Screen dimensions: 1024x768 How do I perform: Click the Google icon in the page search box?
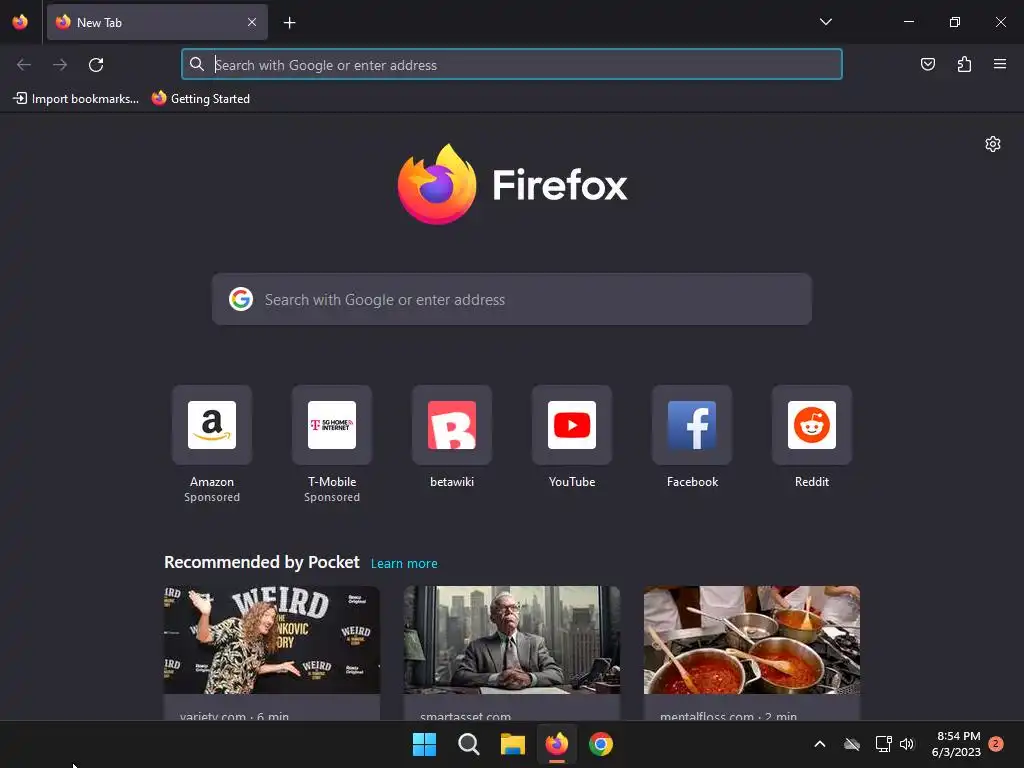241,299
